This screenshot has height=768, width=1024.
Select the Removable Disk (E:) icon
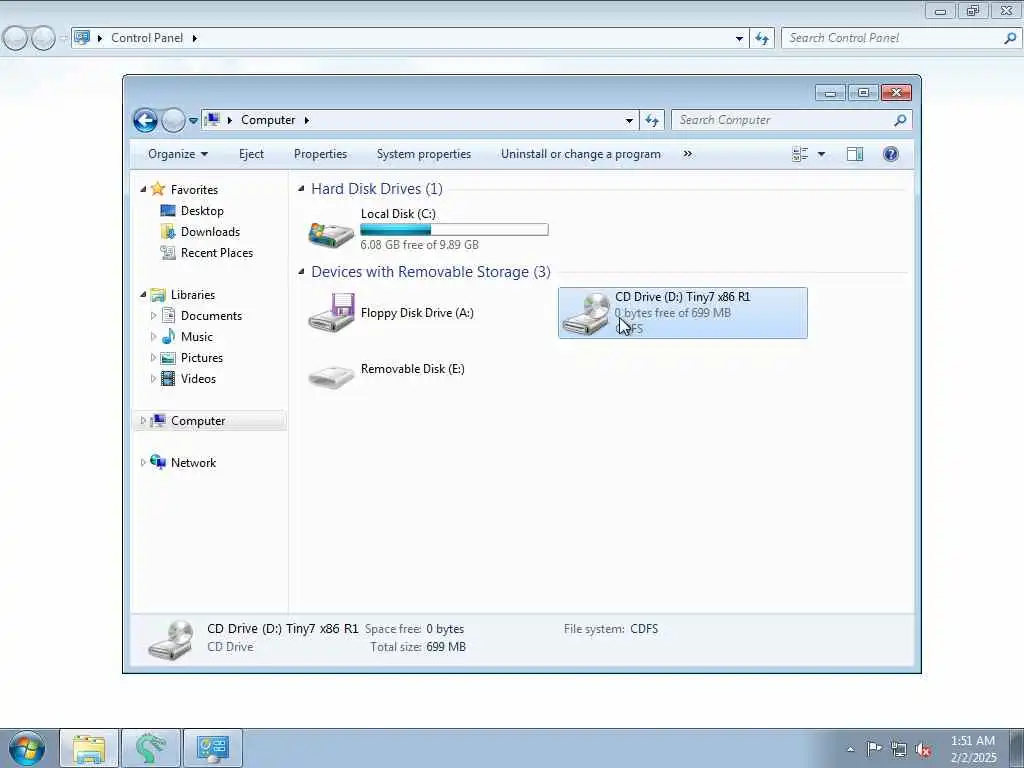pos(331,376)
